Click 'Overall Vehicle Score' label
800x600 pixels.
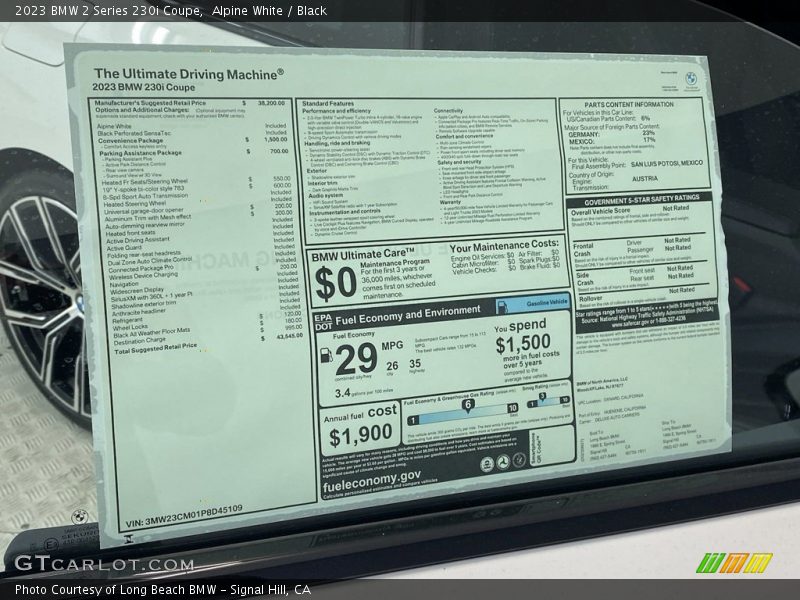601,211
